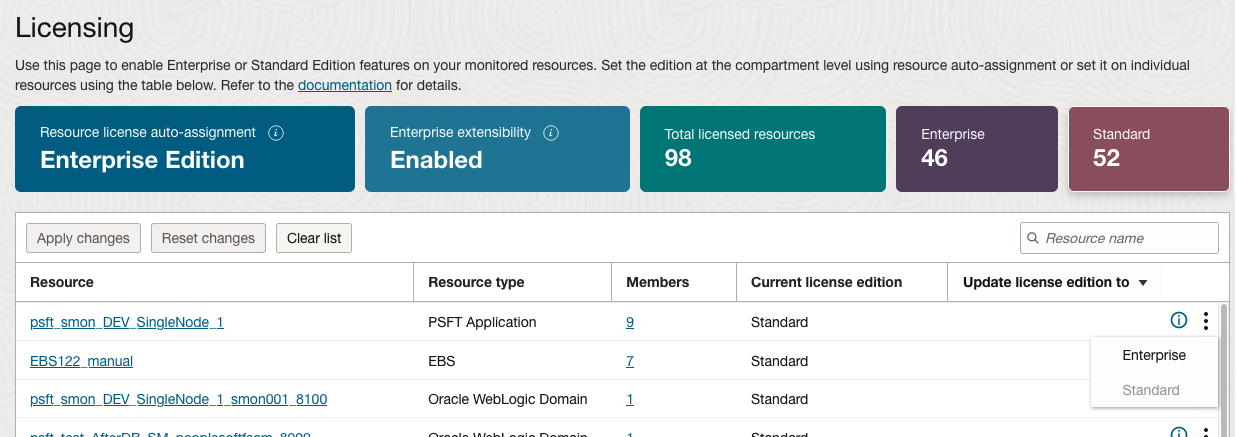The image size is (1236, 437).
Task: Open members count 7 for EBS122_manual
Action: pyautogui.click(x=630, y=361)
